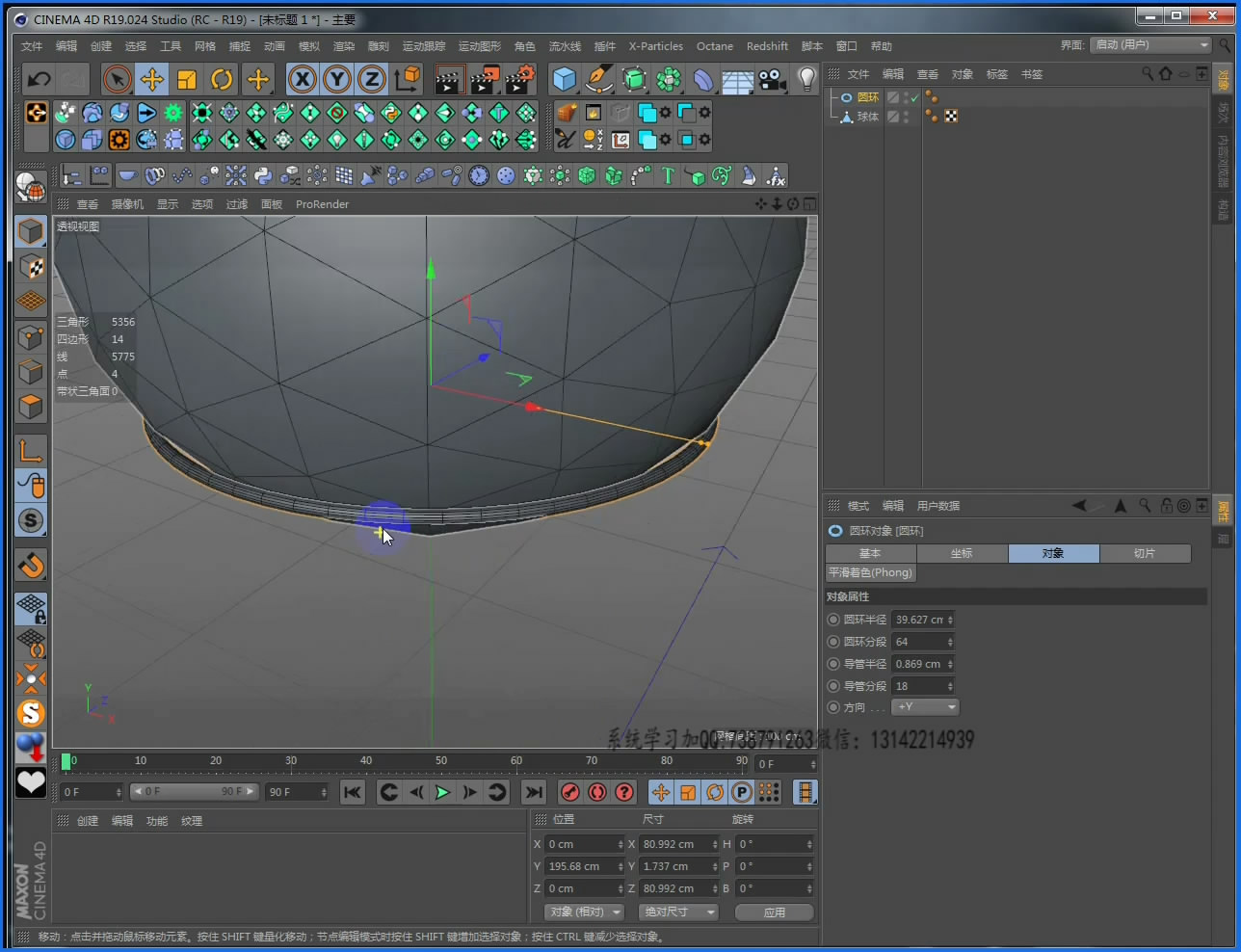Select the 球体 object in object manager
Screen dimensions: 1241x952
868,117
